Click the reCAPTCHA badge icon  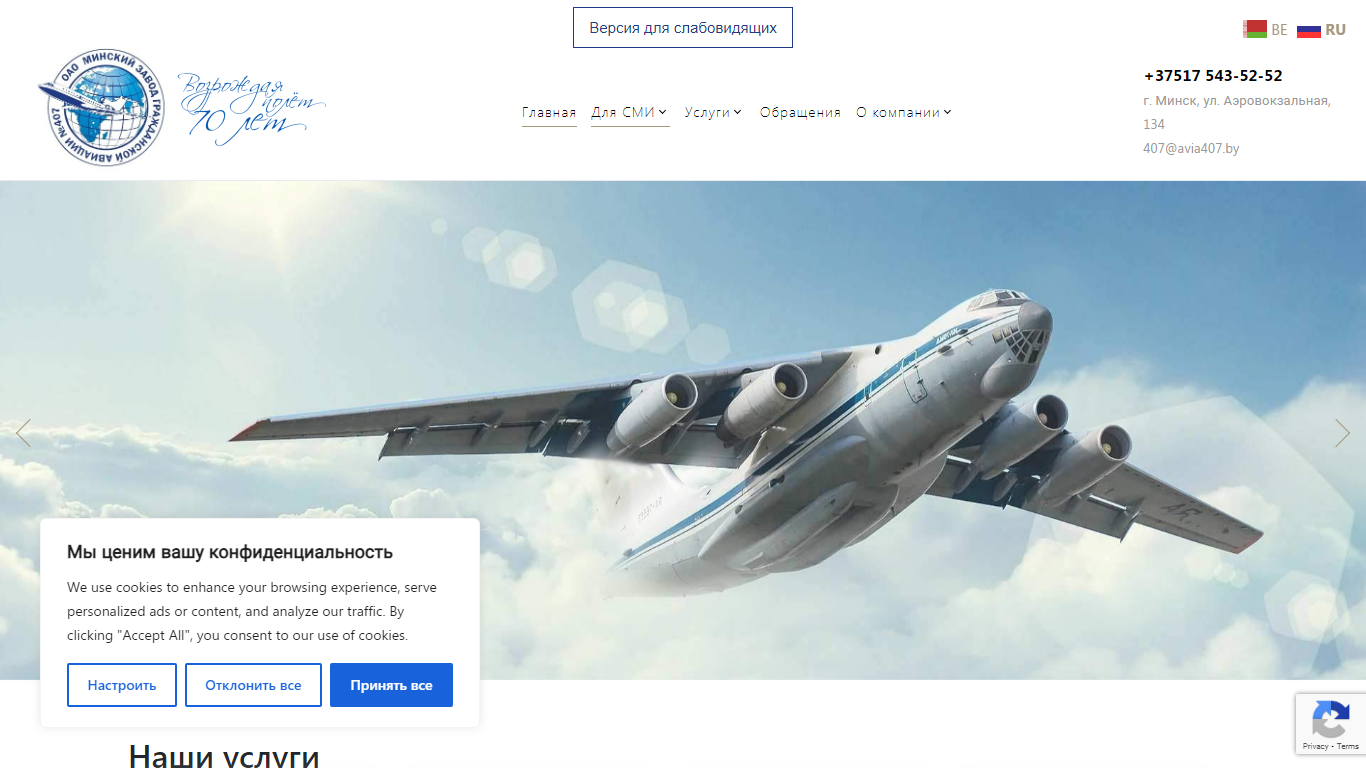(1330, 720)
